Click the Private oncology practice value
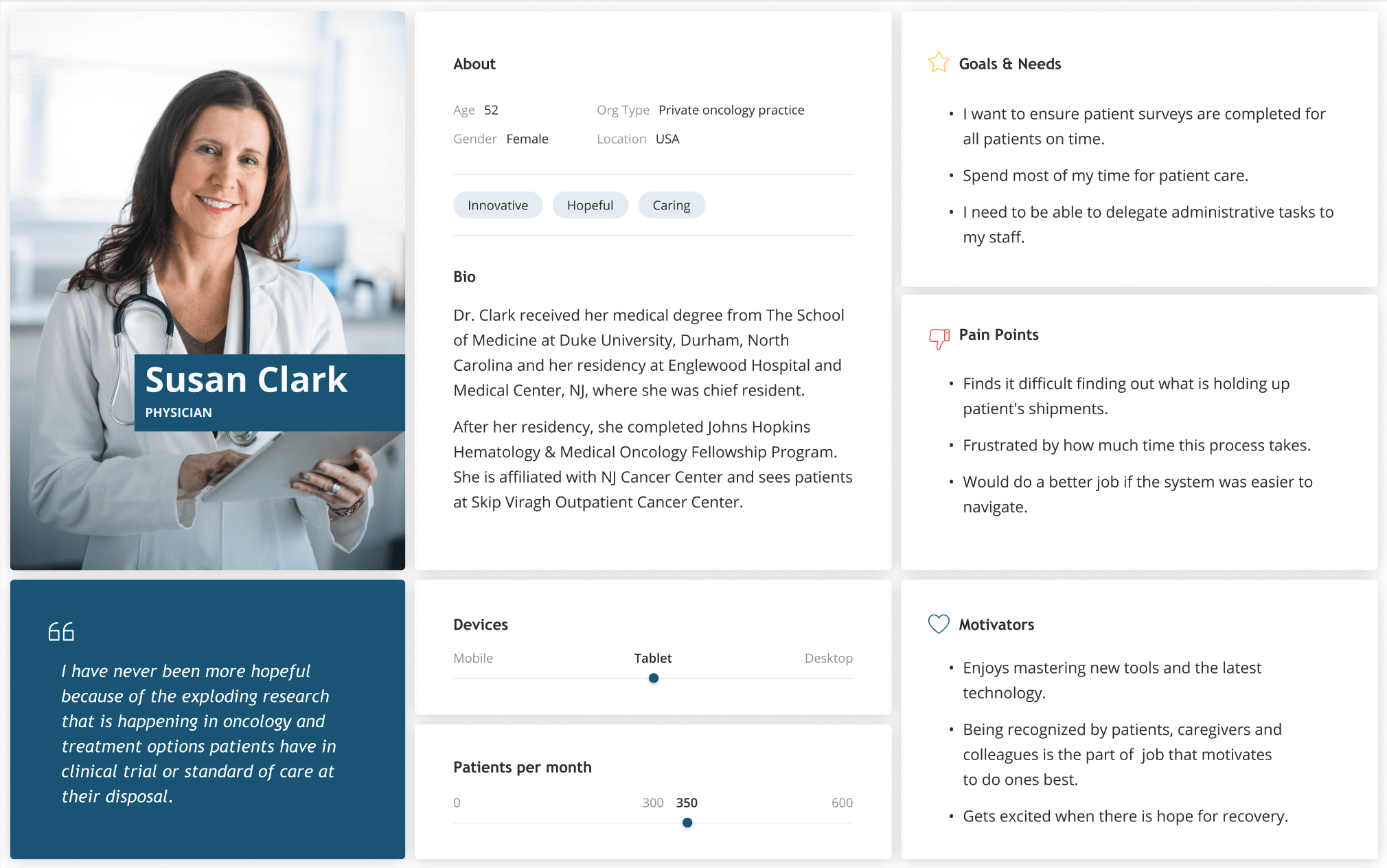 click(731, 110)
